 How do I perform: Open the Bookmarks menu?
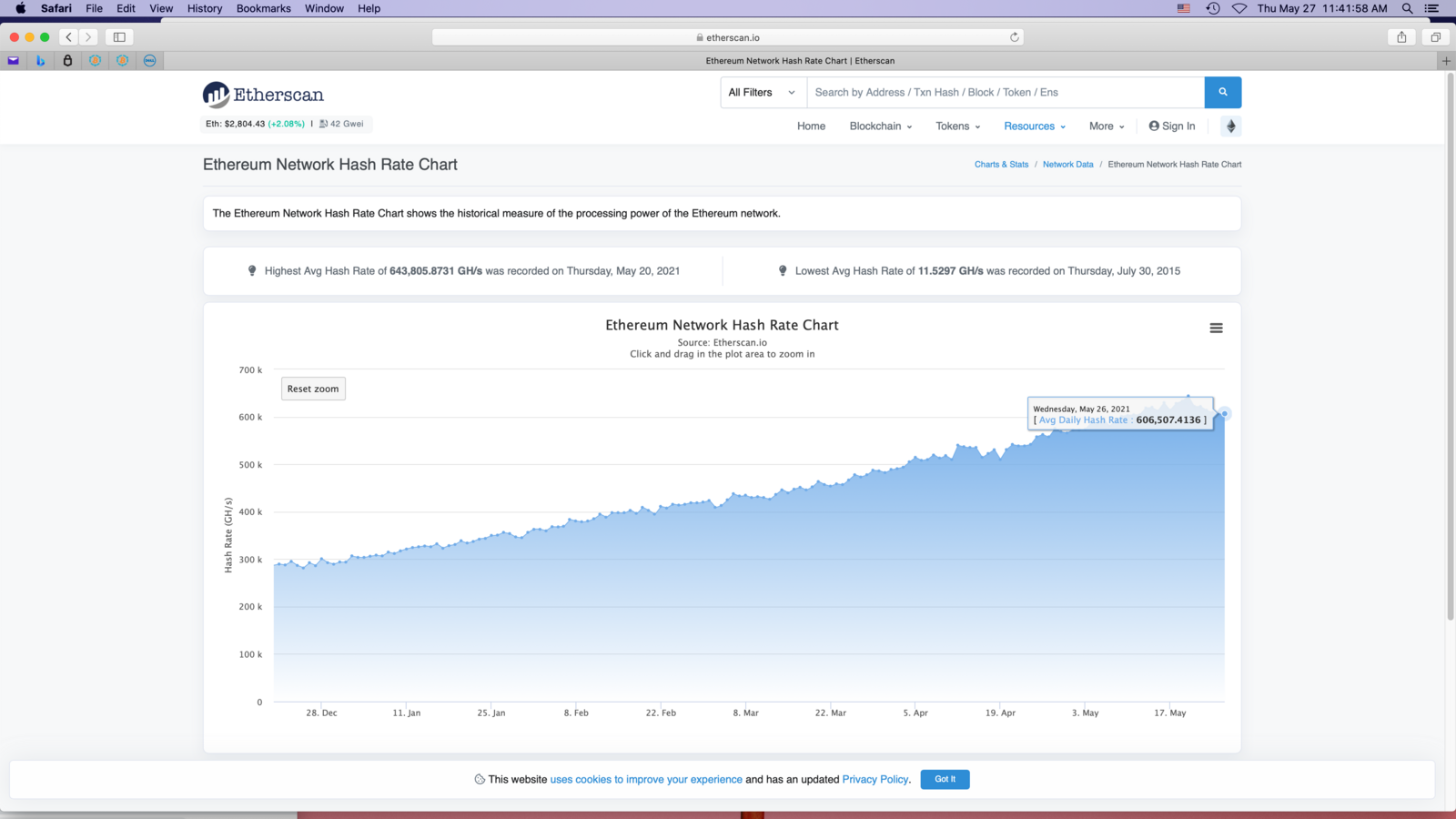click(264, 8)
